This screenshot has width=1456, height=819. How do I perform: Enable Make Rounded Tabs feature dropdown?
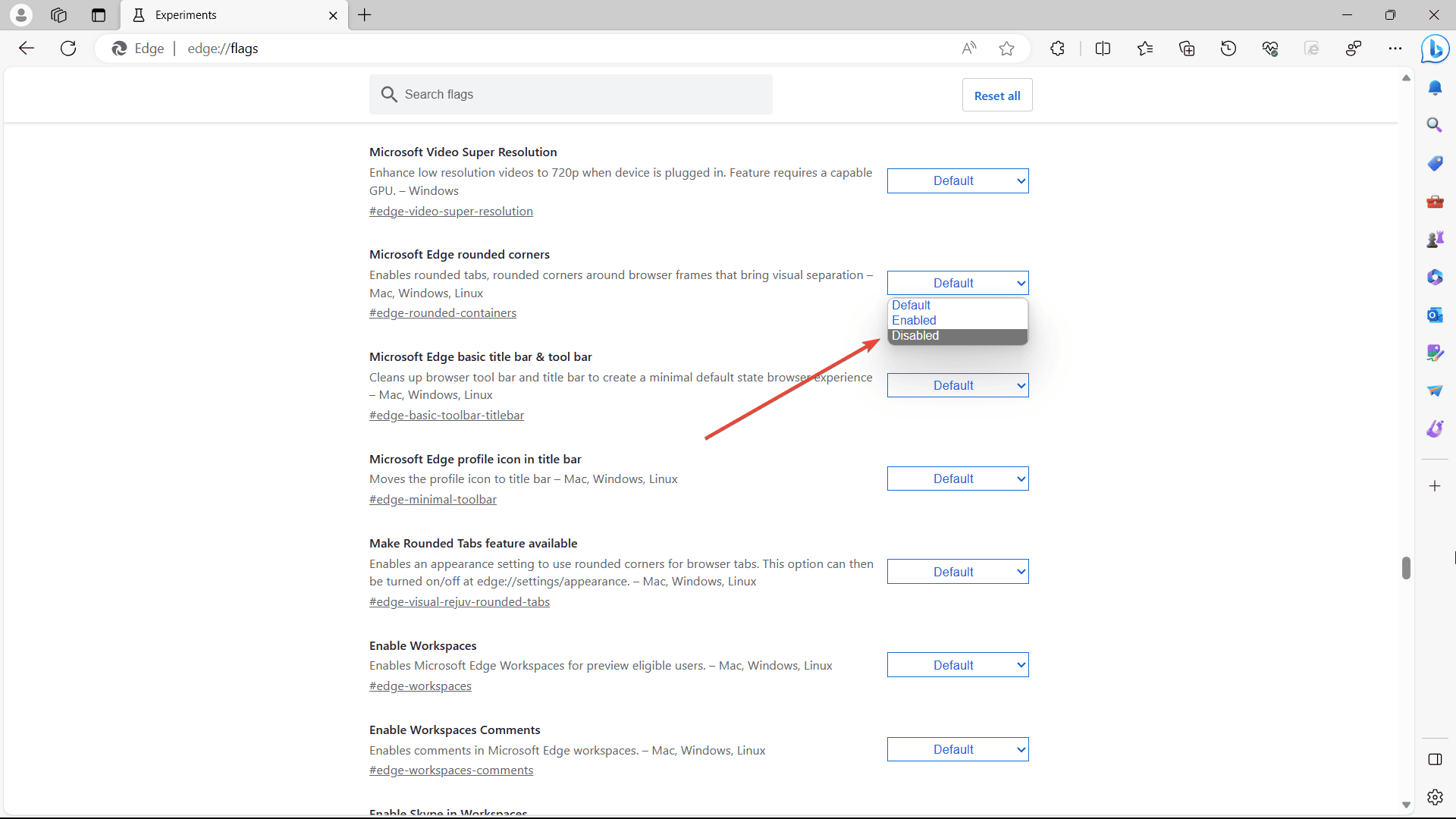(x=956, y=571)
